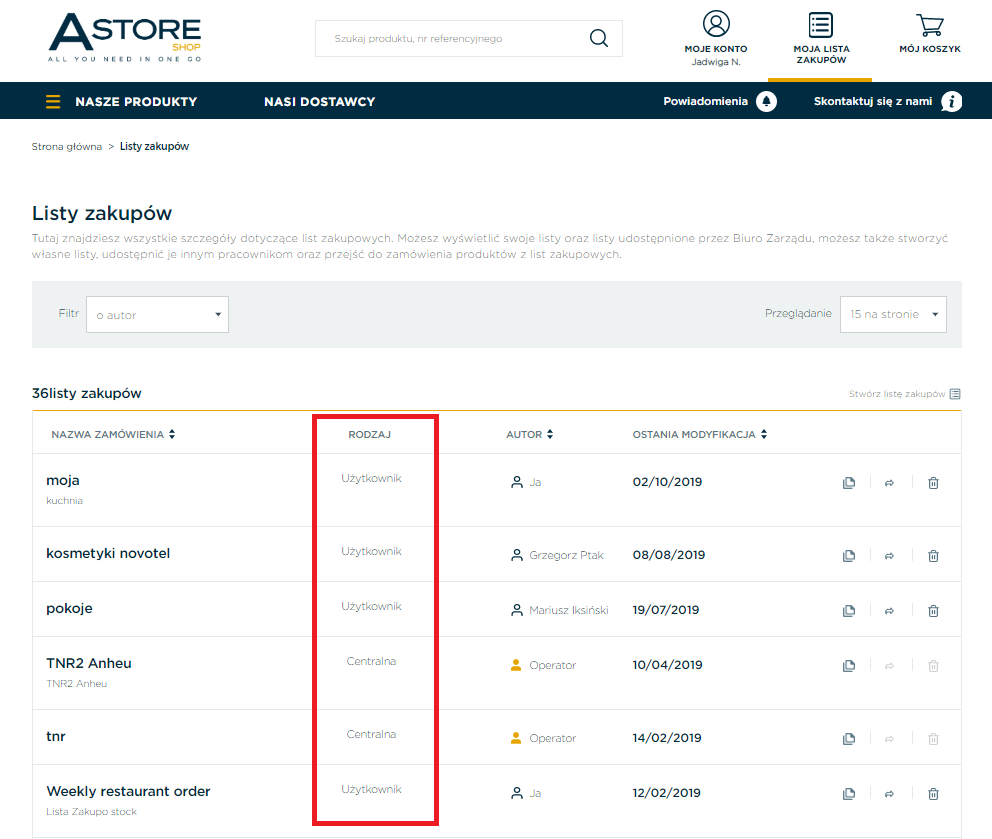Screen dimensions: 992x839
Task: Open the tnr list
Action: coord(56,736)
